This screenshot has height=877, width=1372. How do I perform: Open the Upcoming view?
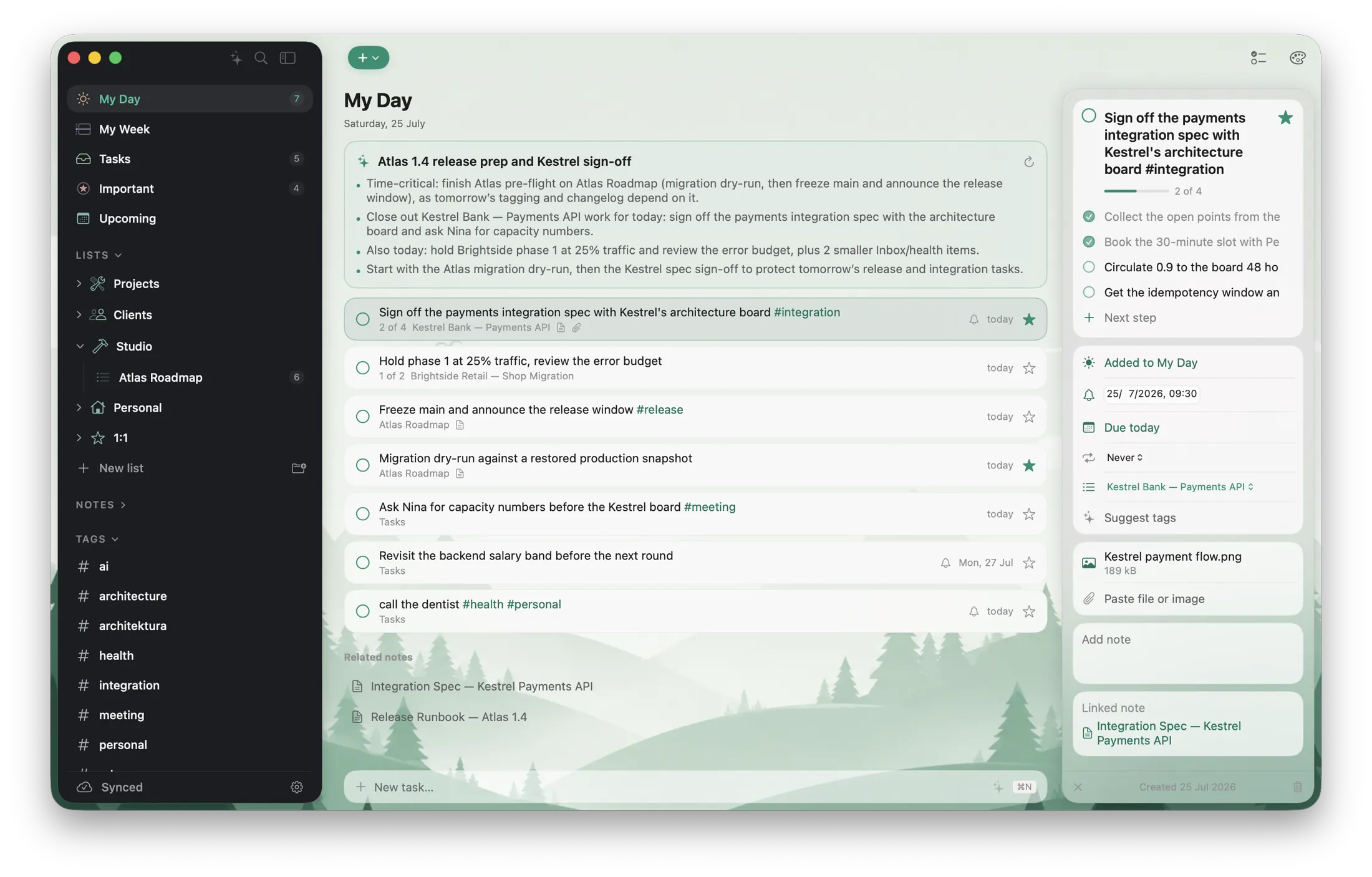coord(190,218)
